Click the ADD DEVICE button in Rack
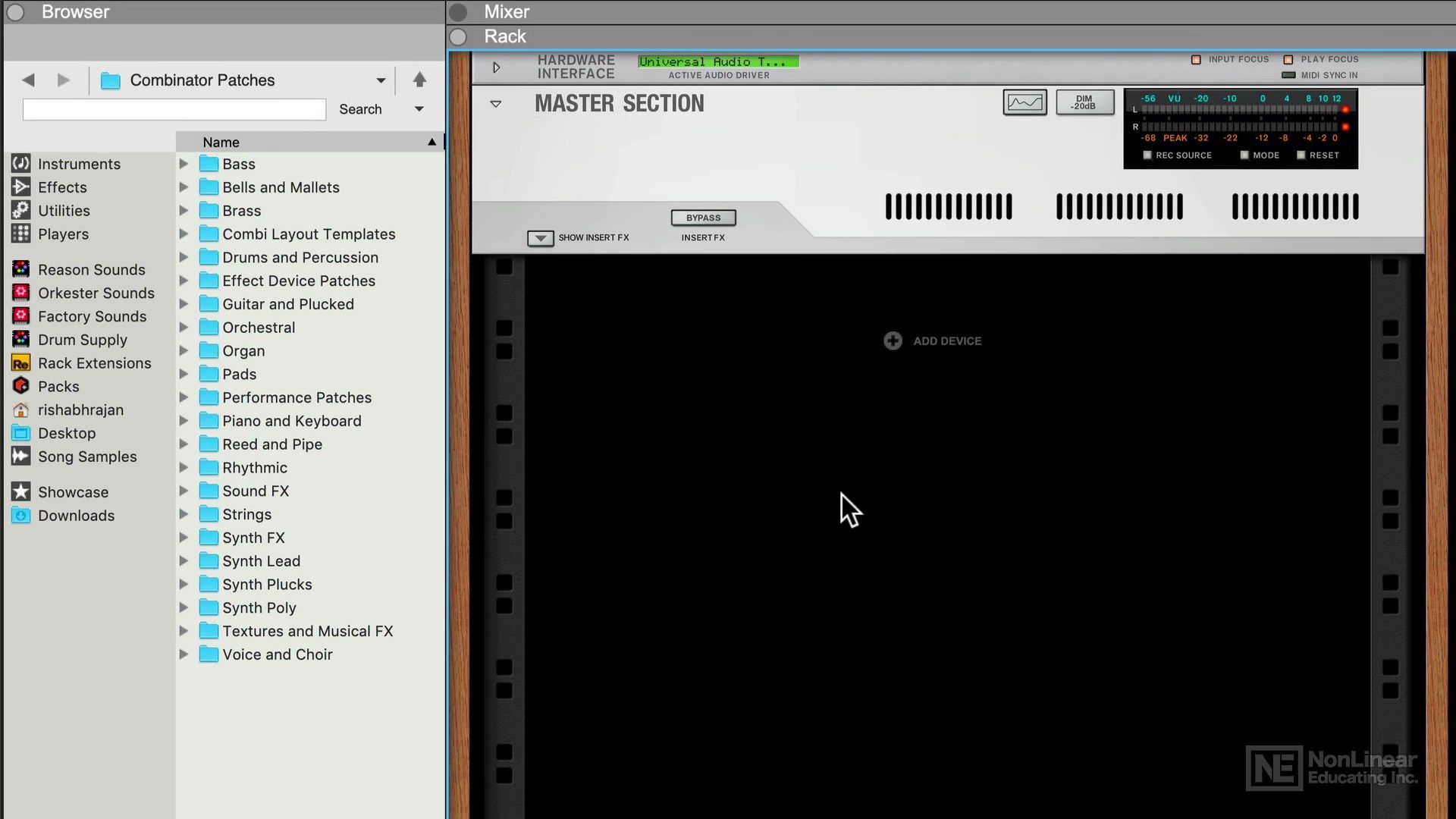Image resolution: width=1456 pixels, height=819 pixels. click(932, 341)
